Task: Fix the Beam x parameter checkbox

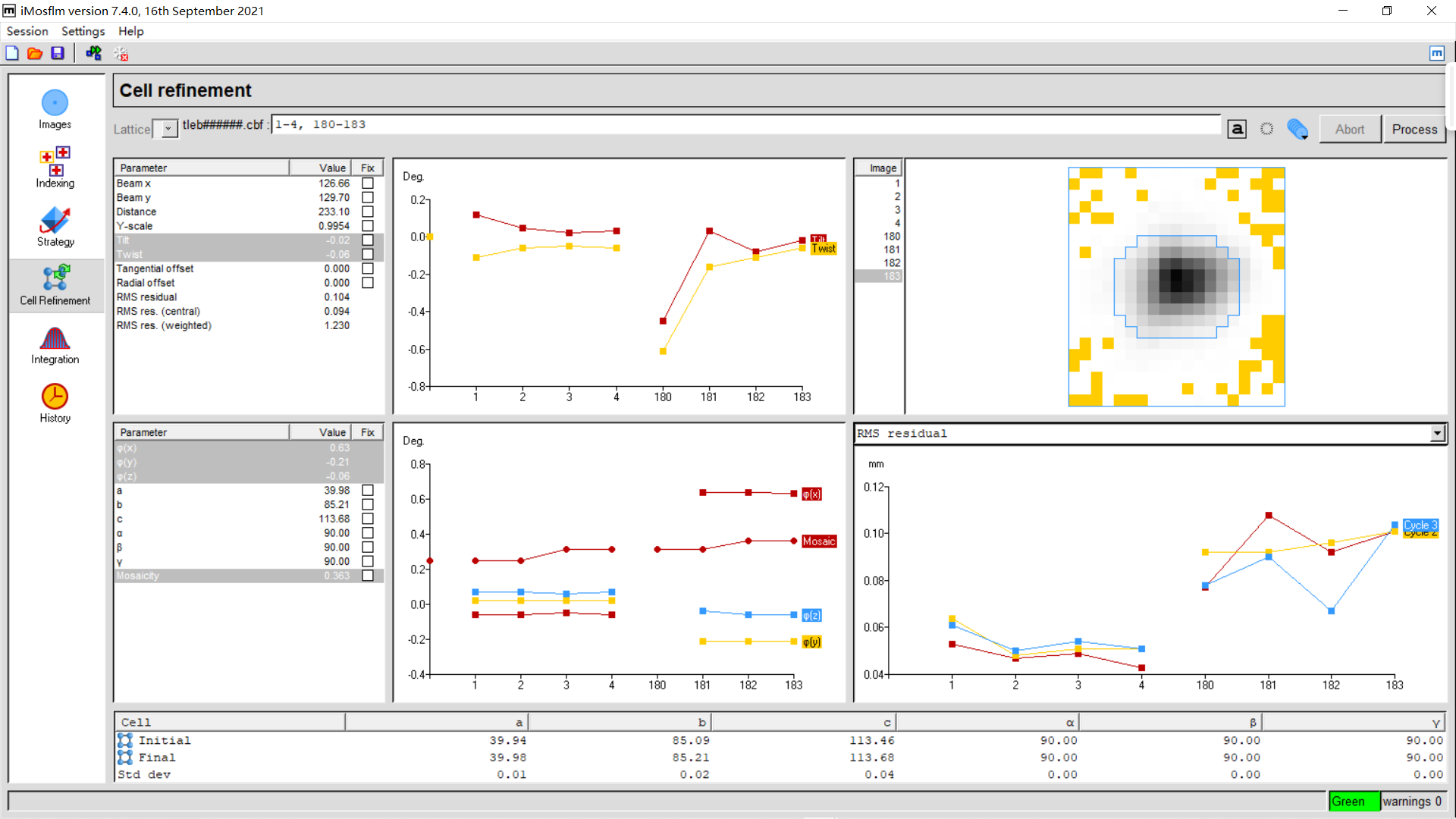Action: (x=368, y=184)
